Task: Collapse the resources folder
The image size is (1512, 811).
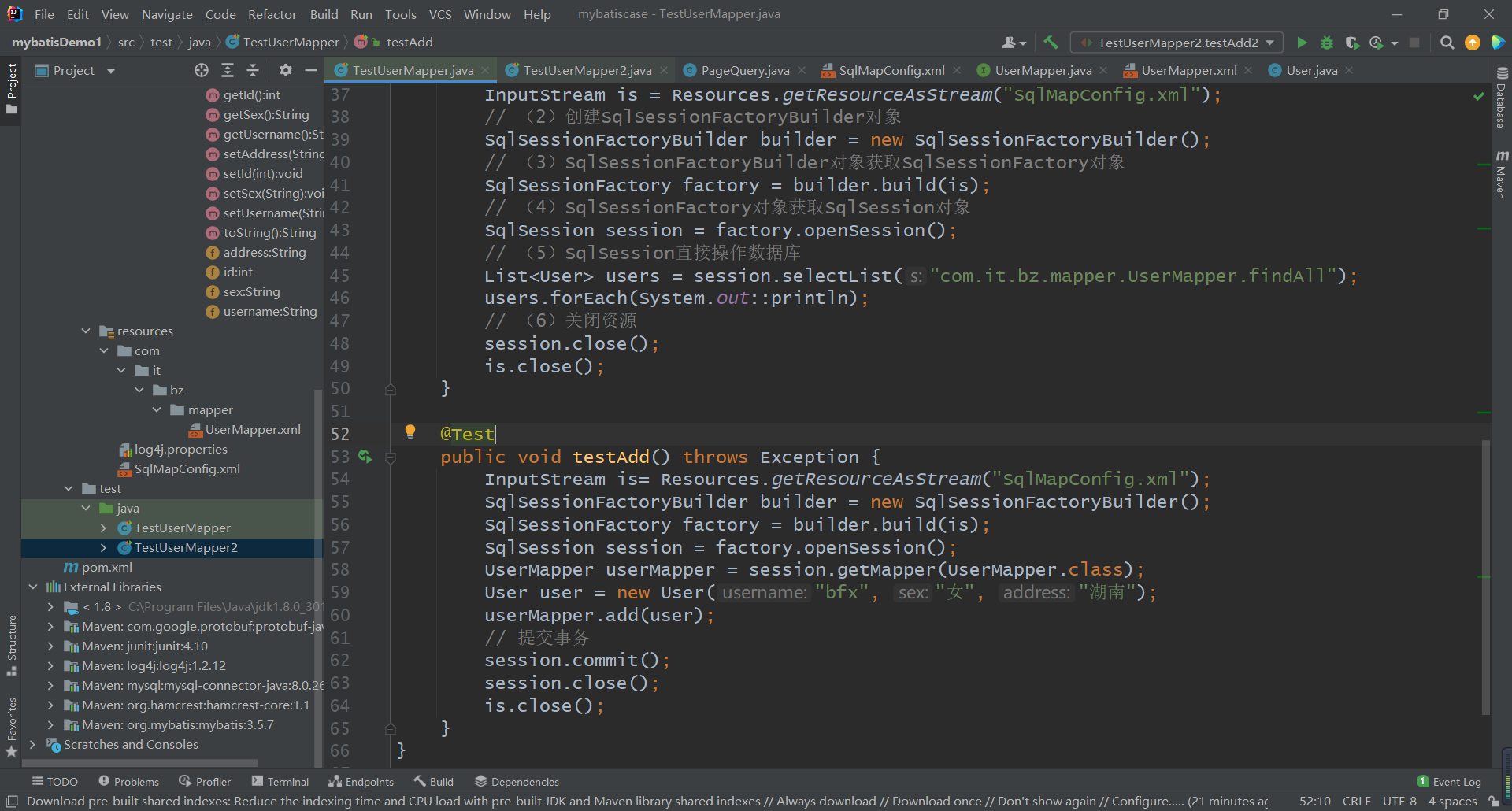Action: pos(86,331)
